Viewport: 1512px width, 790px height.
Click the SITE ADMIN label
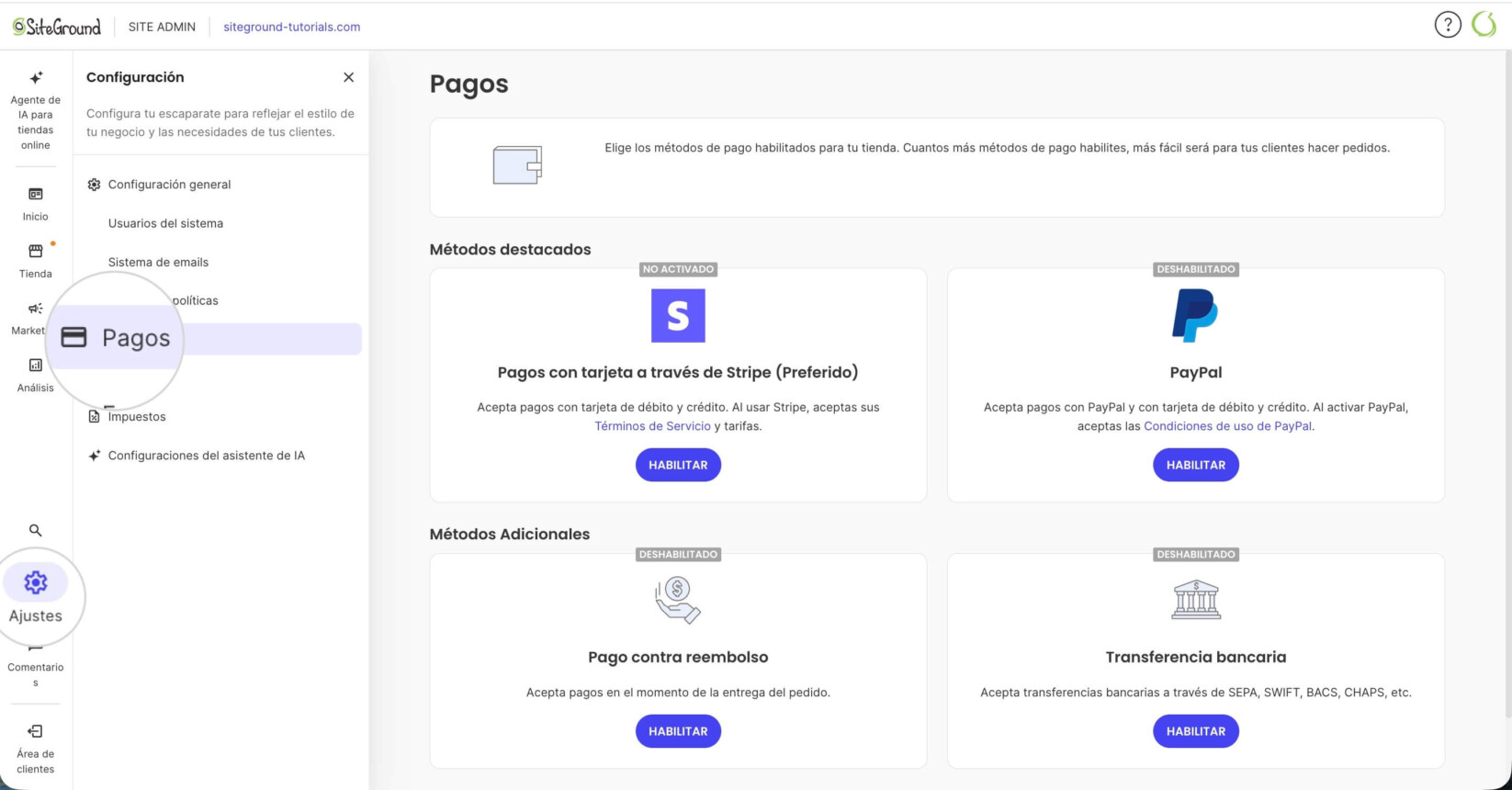(162, 27)
